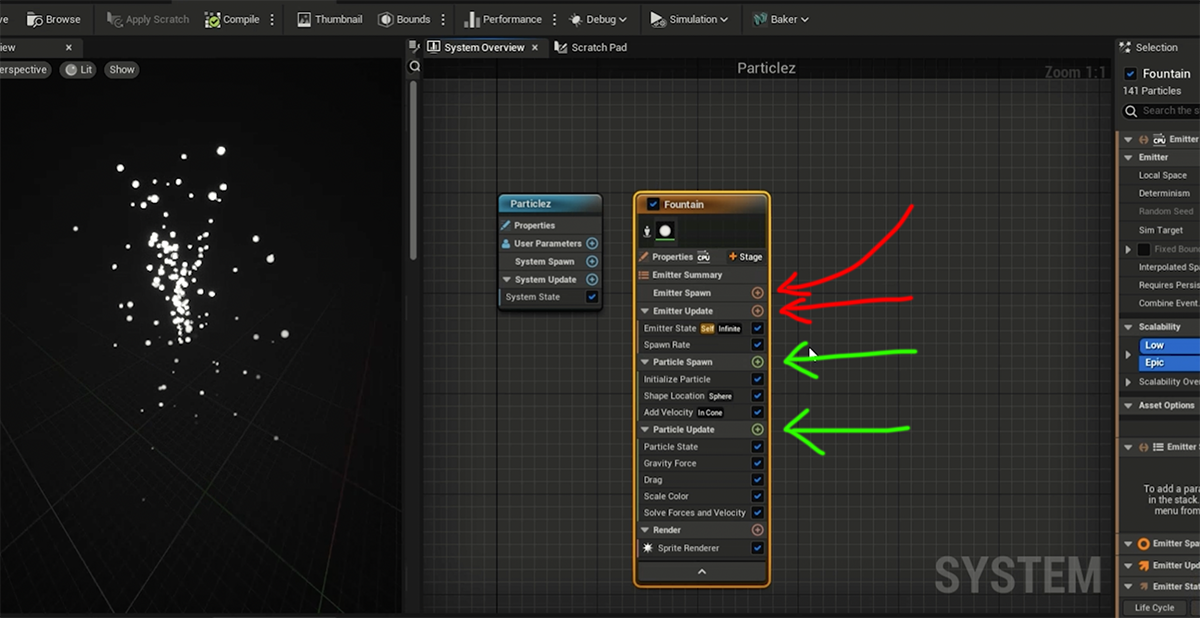
Task: Toggle Particle State module checkbox
Action: 757,447
